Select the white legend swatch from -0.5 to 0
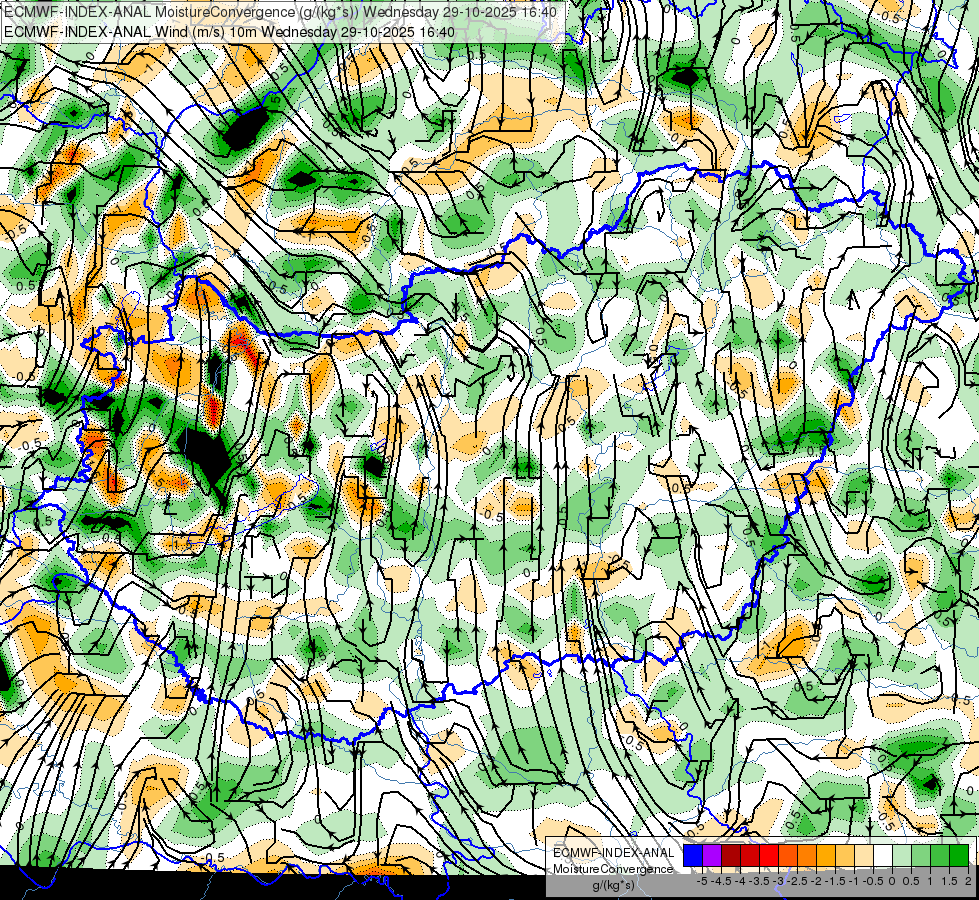This screenshot has height=900, width=979. point(883,856)
